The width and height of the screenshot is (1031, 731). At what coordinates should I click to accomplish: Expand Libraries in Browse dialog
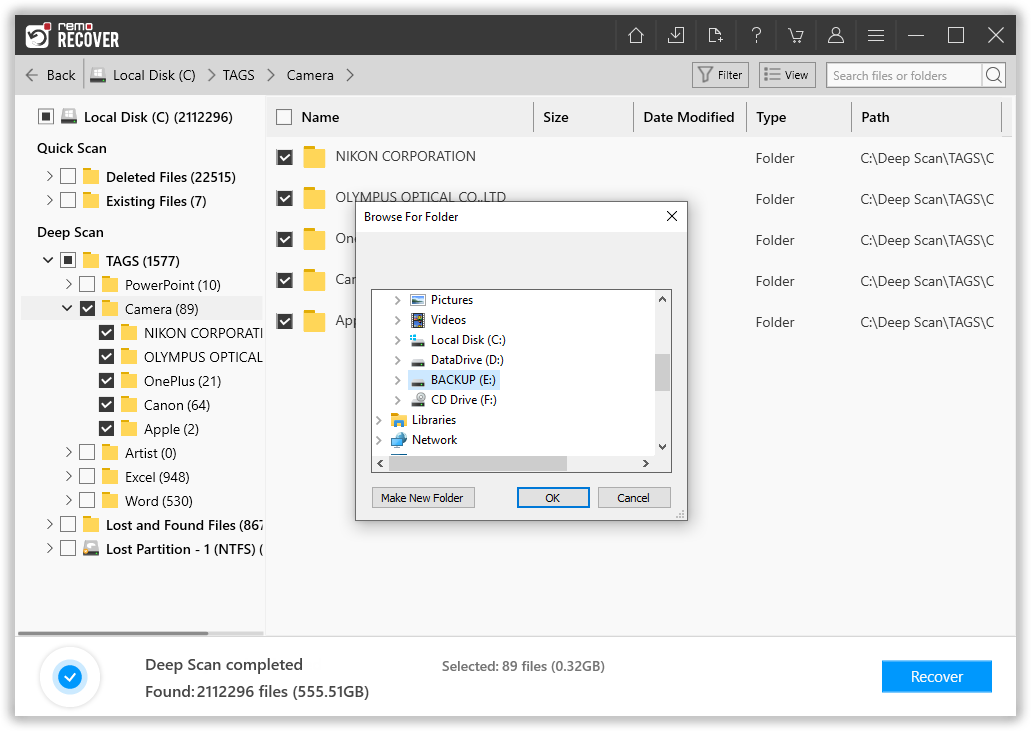379,420
